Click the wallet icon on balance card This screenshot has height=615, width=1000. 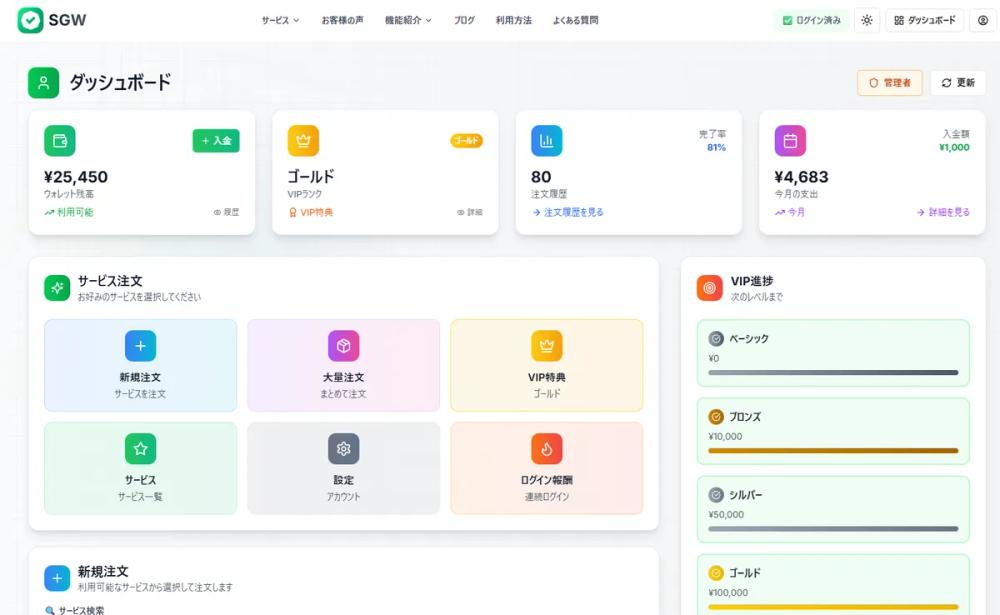(x=60, y=141)
